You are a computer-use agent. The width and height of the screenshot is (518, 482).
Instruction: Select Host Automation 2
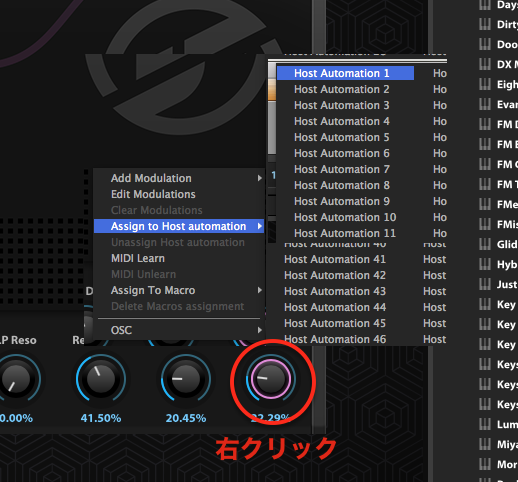[342, 89]
